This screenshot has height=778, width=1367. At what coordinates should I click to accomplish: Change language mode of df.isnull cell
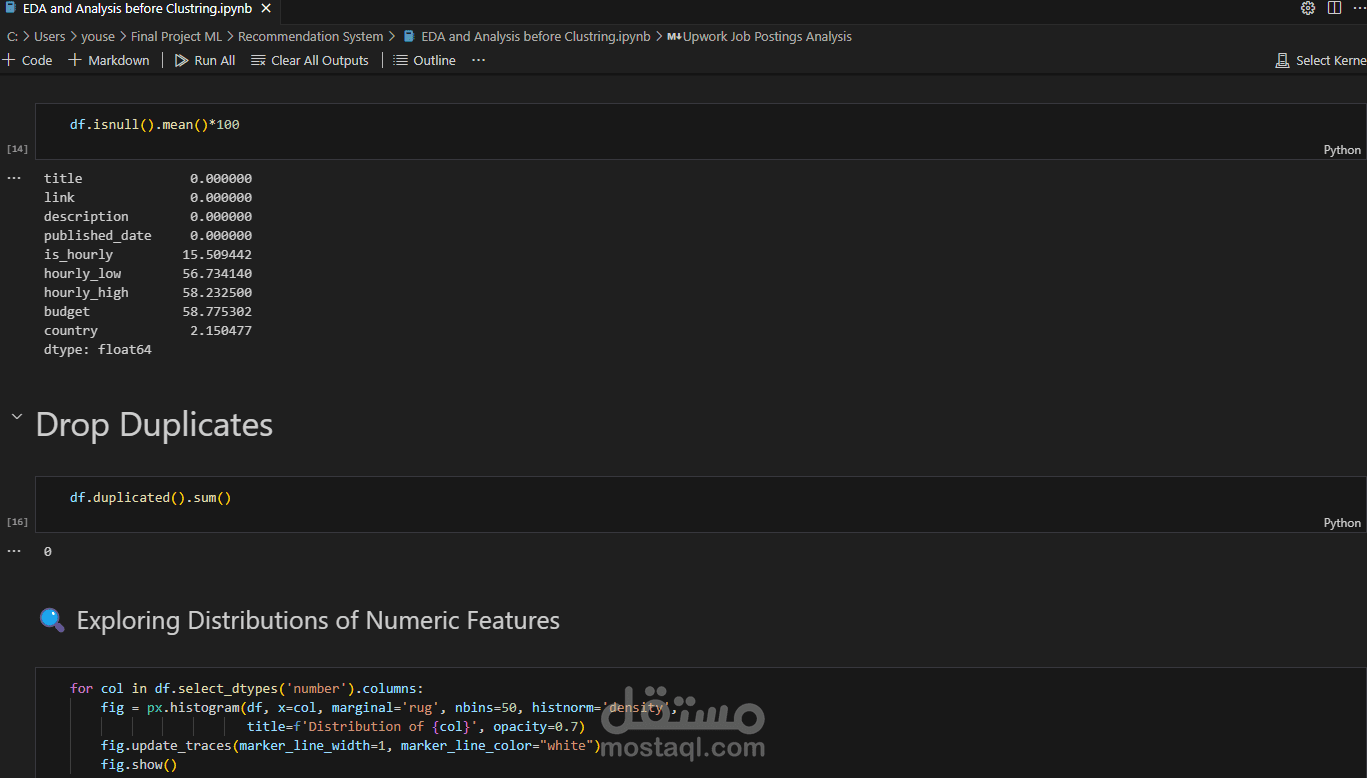1341,150
